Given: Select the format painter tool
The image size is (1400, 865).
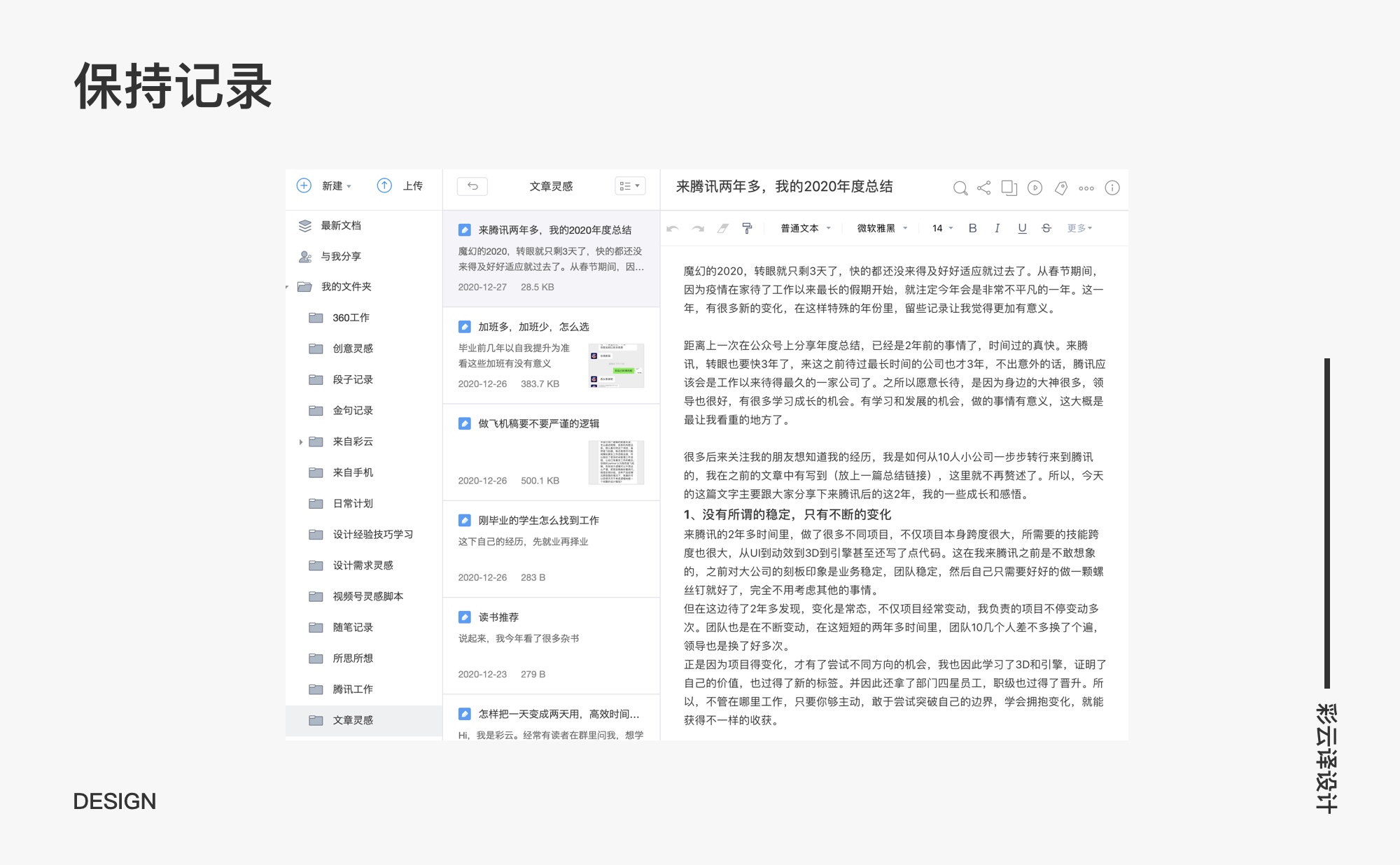Looking at the screenshot, I should tap(747, 228).
